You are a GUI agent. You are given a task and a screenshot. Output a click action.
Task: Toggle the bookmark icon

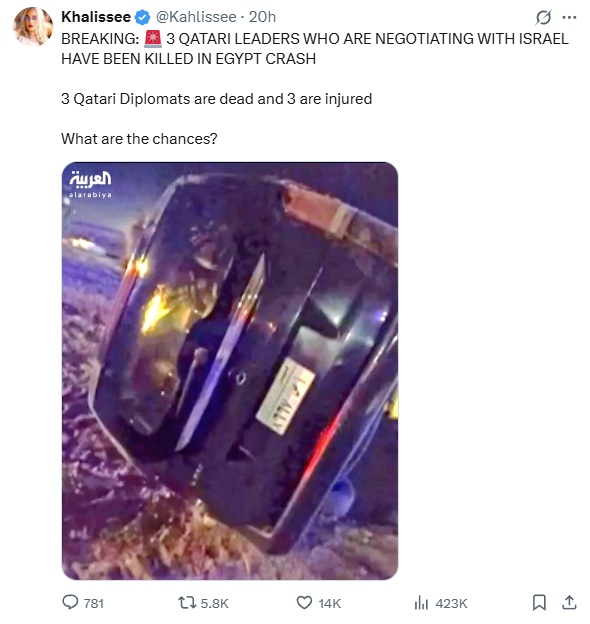(539, 603)
